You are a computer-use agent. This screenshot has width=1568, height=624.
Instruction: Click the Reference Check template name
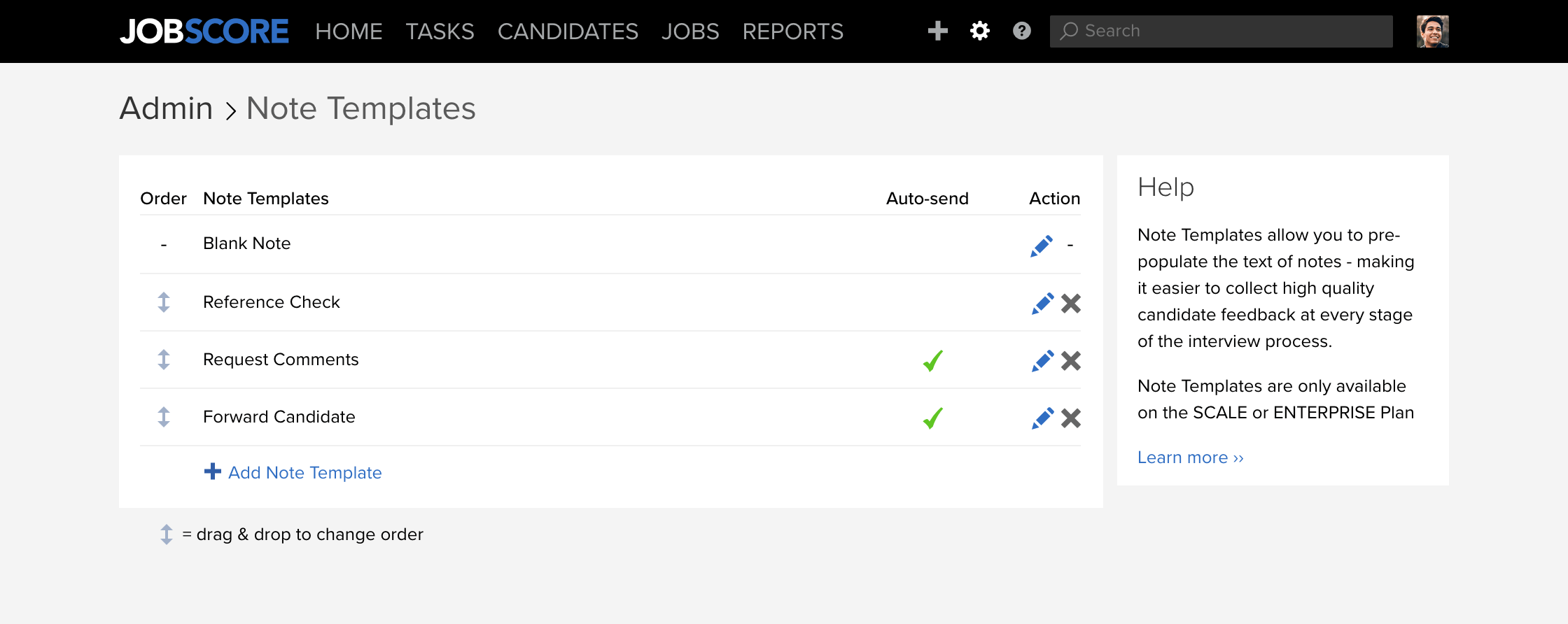click(272, 302)
